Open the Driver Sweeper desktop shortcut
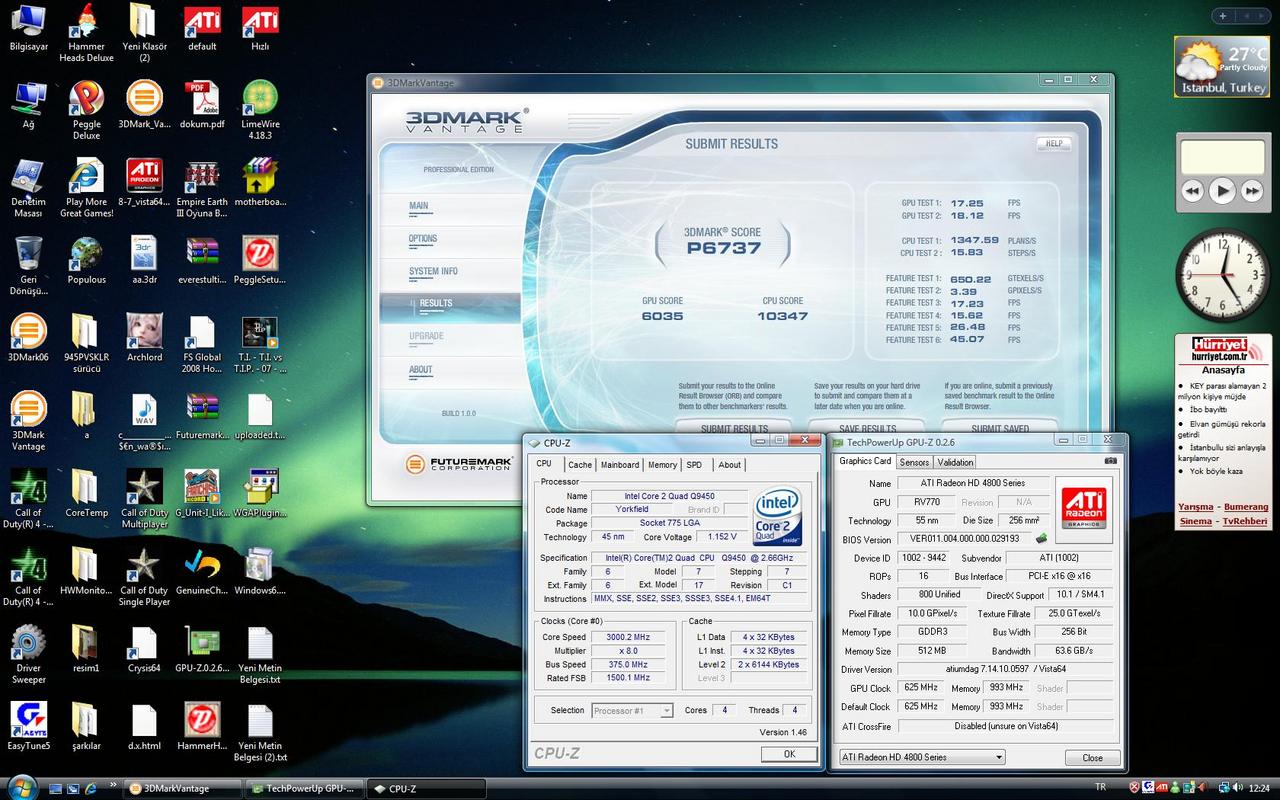This screenshot has width=1280, height=800. click(28, 655)
